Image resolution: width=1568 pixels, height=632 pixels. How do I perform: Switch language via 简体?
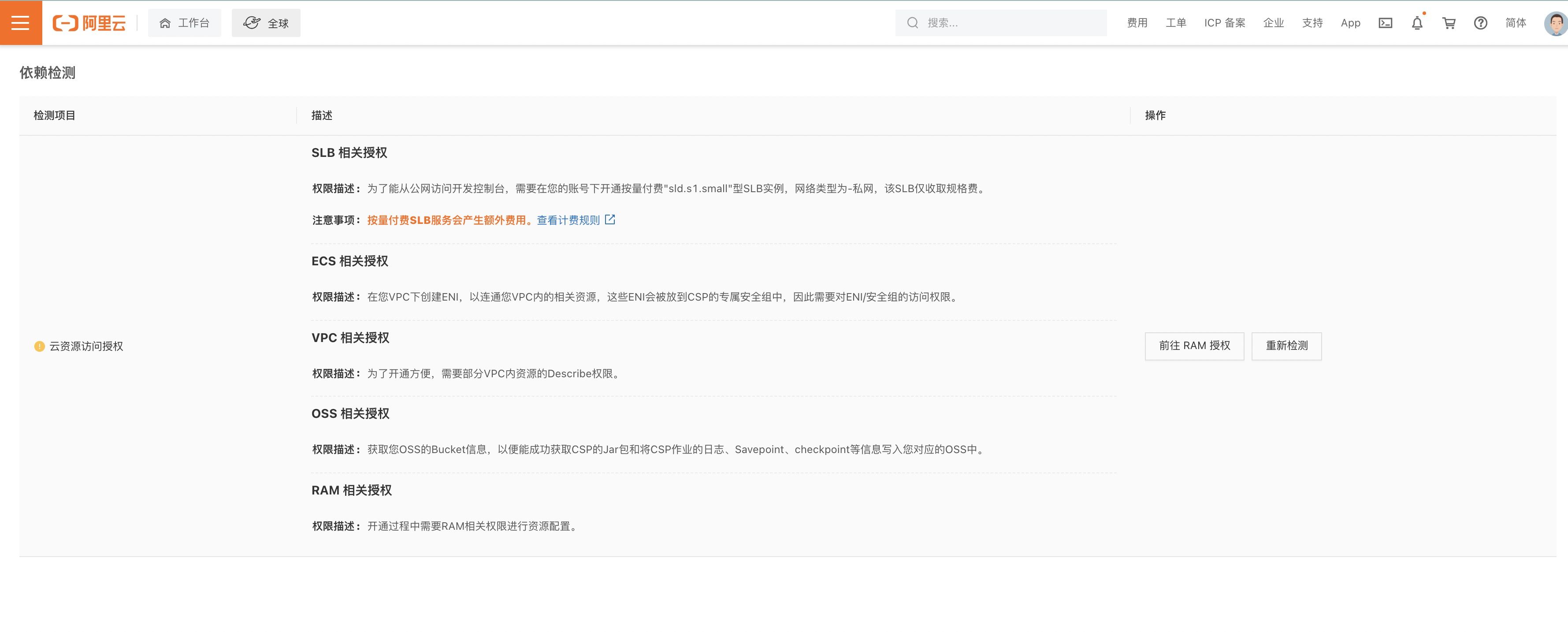point(1516,23)
